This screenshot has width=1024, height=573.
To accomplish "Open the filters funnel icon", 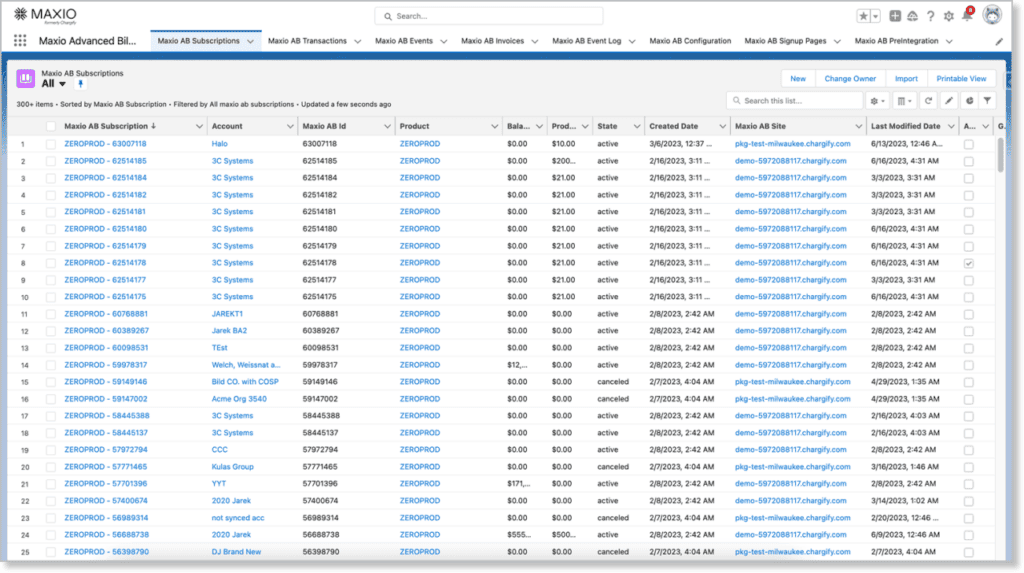I will point(987,101).
